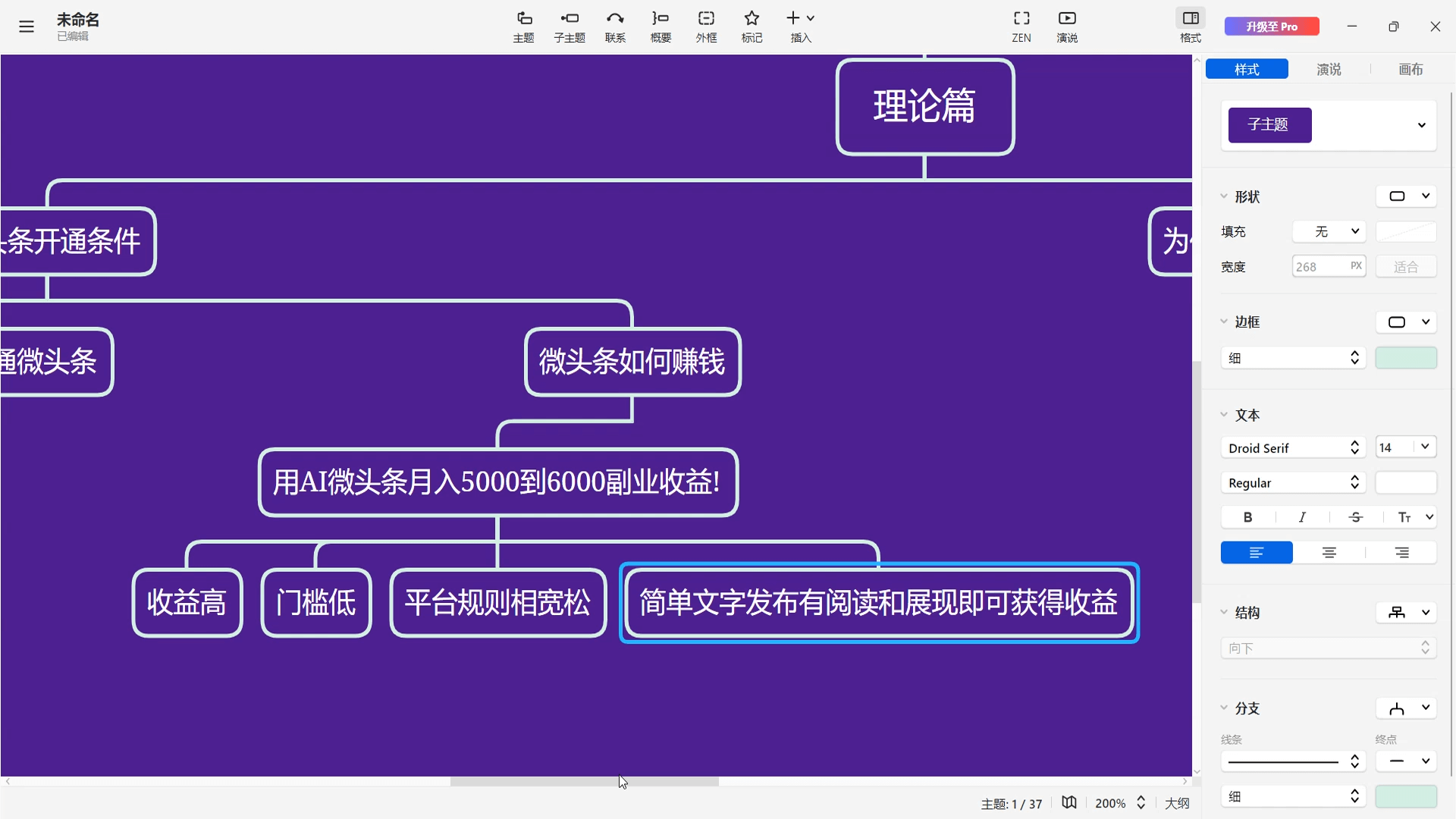Open the structure layout dropdown
The height and width of the screenshot is (819, 1456).
point(1406,612)
